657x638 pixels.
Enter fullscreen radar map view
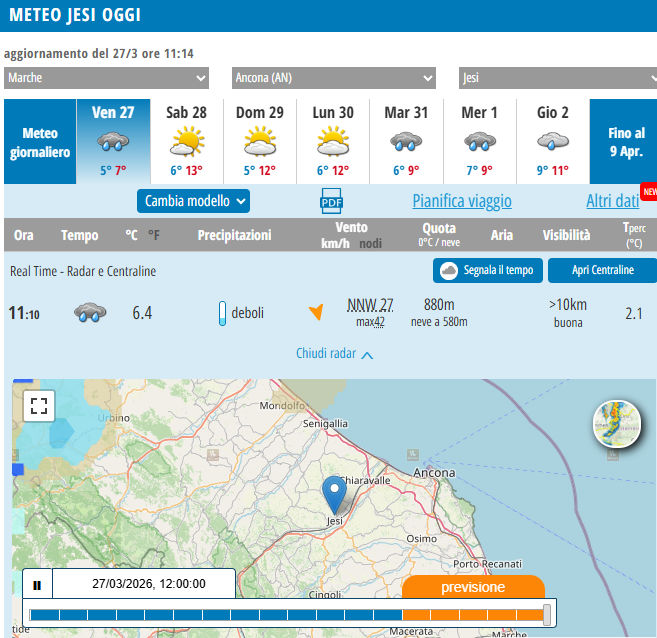(39, 405)
